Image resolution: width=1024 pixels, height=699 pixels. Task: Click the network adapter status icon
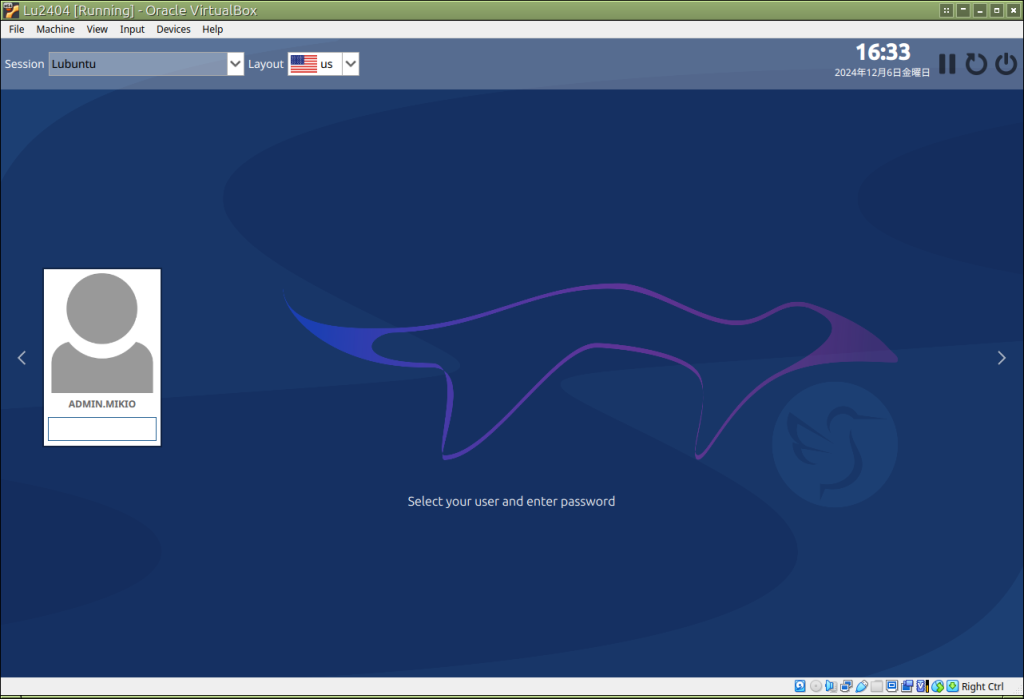(846, 686)
